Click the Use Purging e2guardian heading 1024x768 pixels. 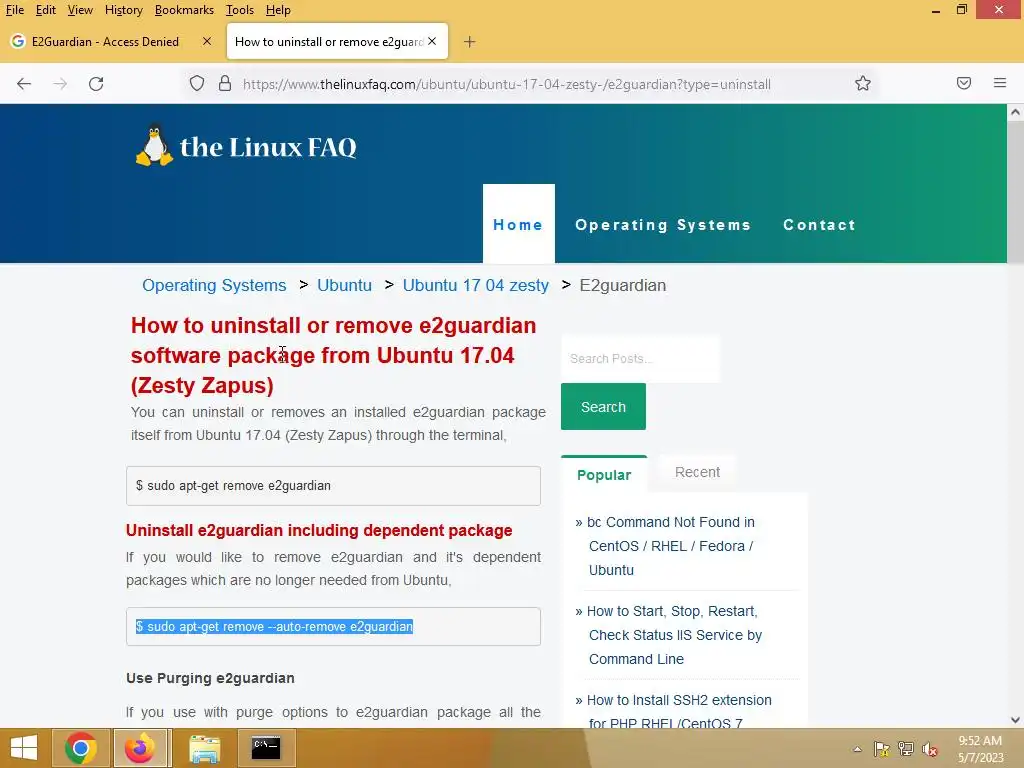coord(210,678)
